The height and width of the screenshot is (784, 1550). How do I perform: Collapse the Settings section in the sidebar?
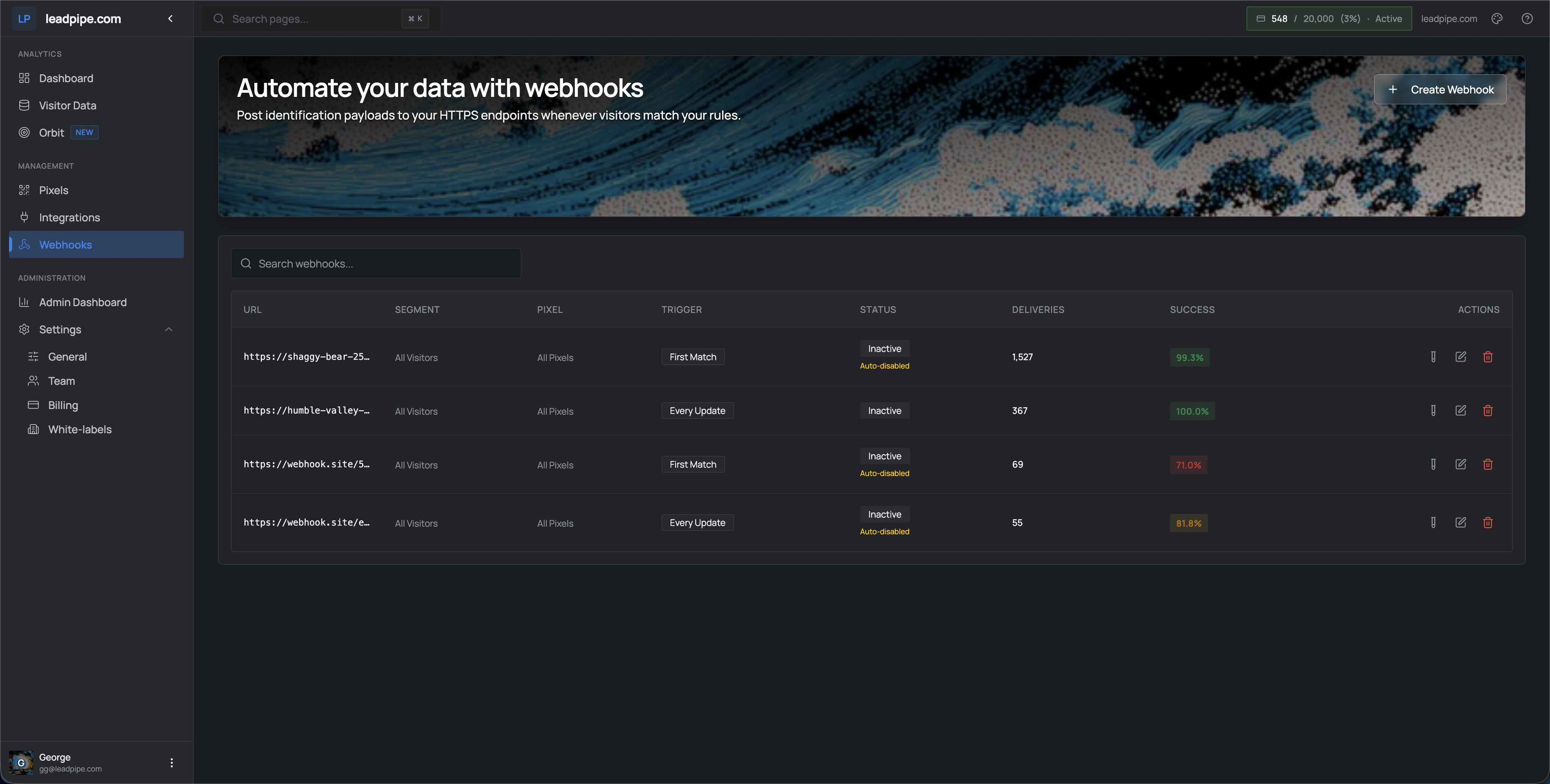coord(168,329)
